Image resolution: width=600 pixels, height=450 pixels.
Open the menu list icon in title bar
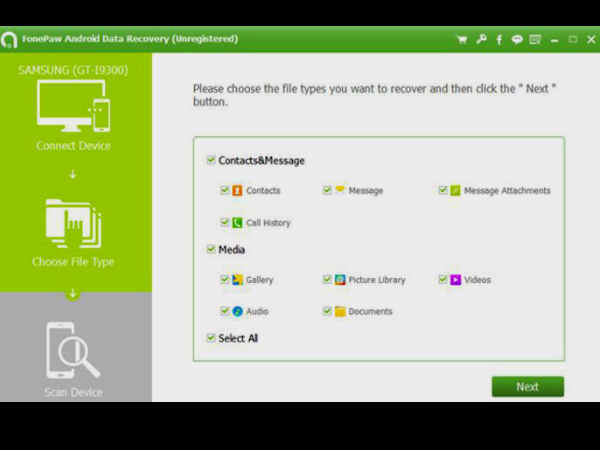coord(535,39)
